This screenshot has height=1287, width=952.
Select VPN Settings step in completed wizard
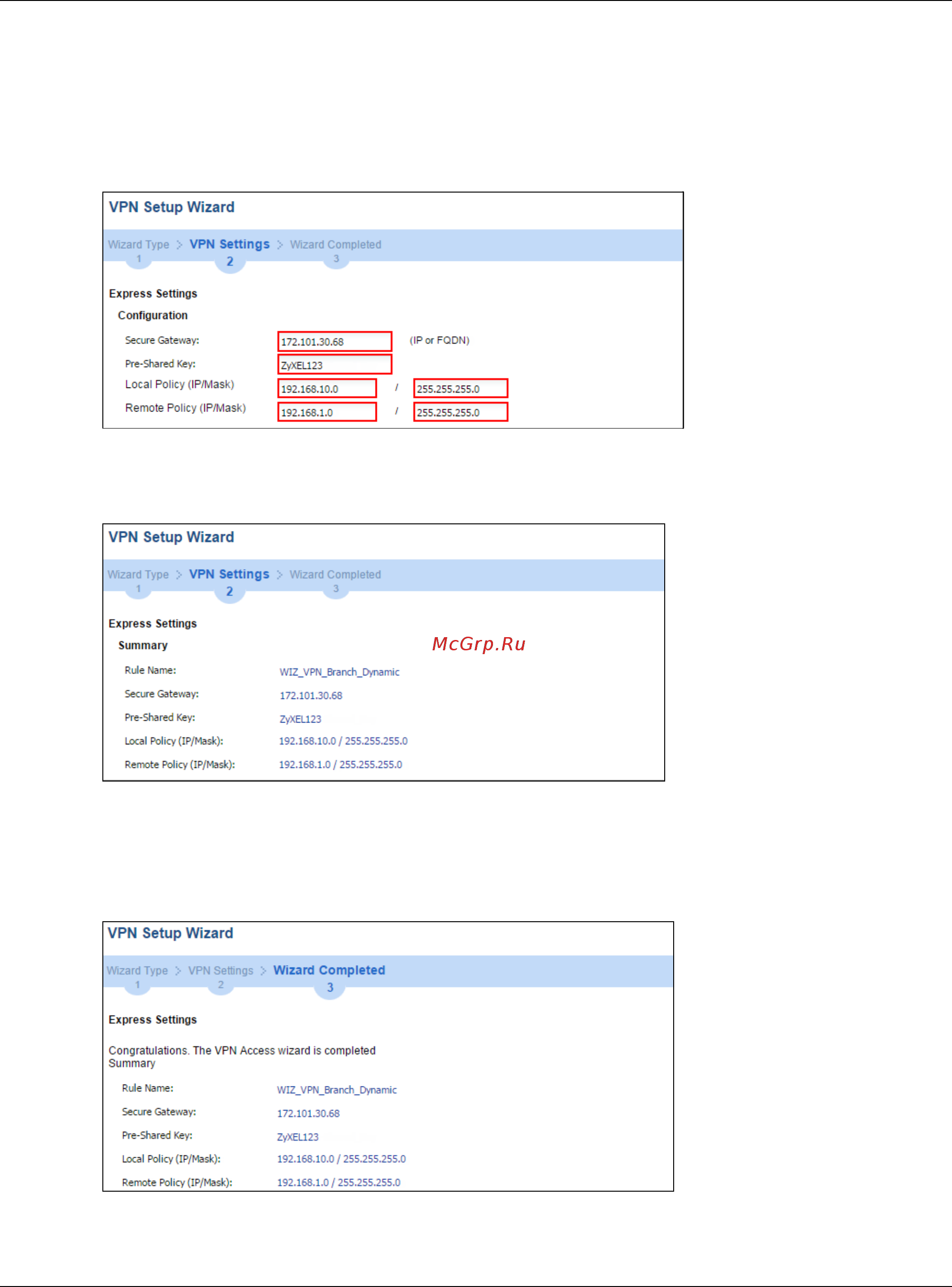221,971
